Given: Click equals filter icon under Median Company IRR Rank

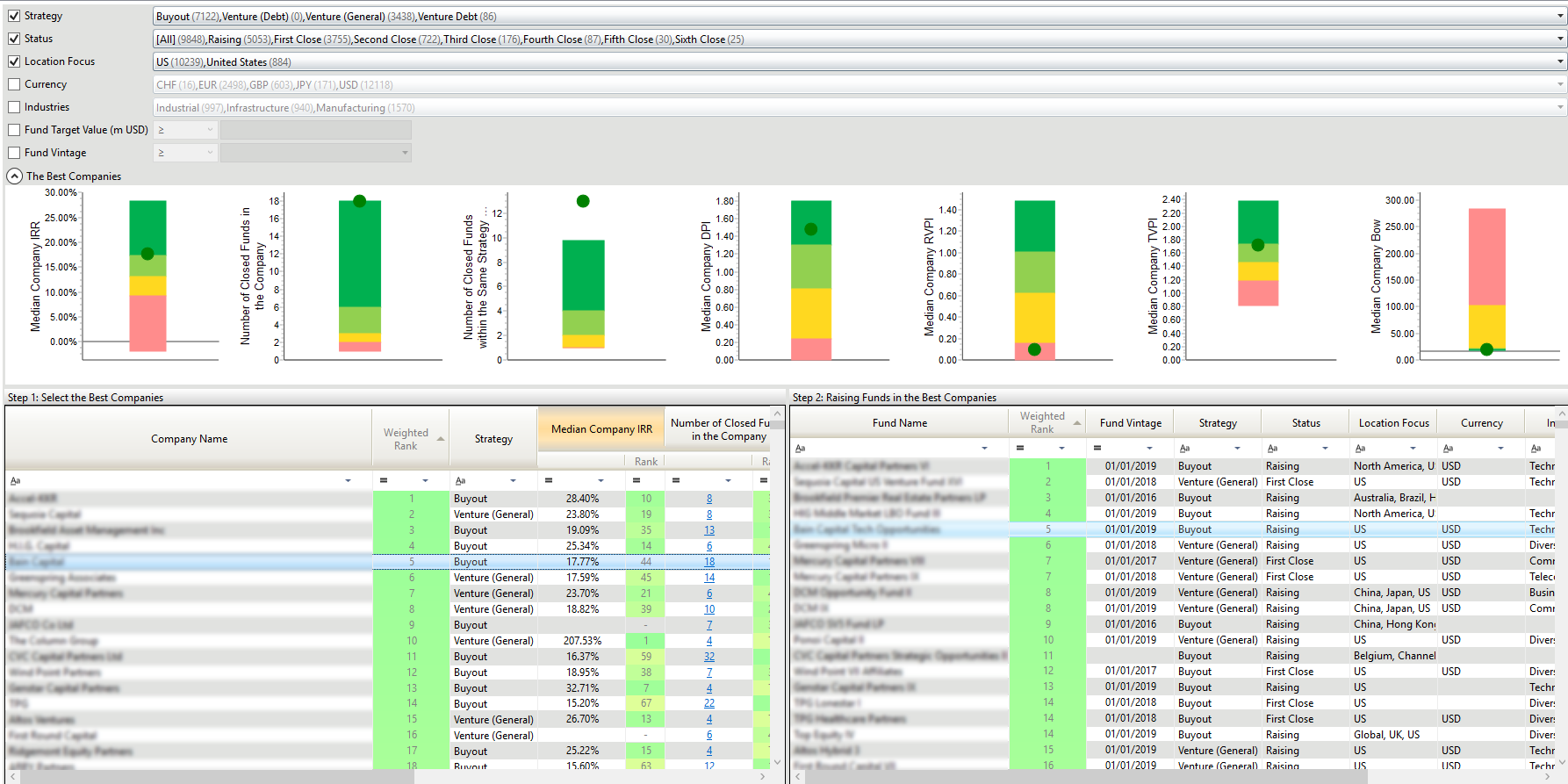Looking at the screenshot, I should click(x=637, y=481).
